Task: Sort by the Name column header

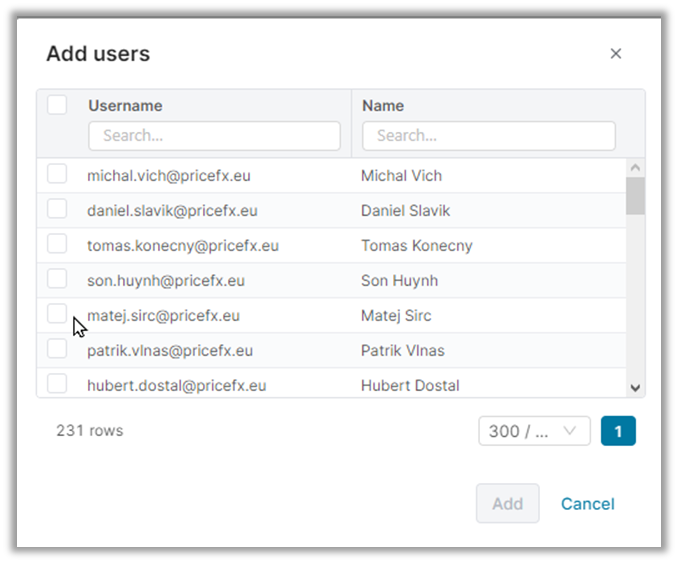Action: pyautogui.click(x=383, y=106)
